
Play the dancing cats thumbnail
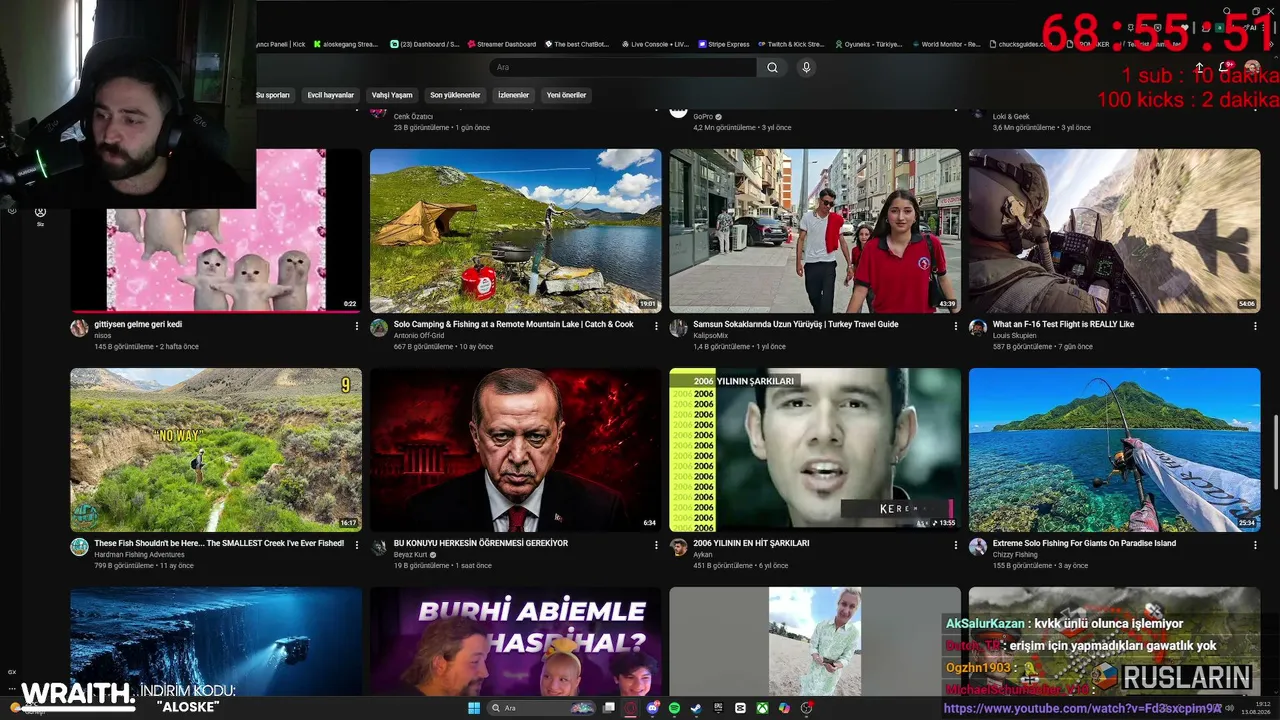pyautogui.click(x=216, y=231)
